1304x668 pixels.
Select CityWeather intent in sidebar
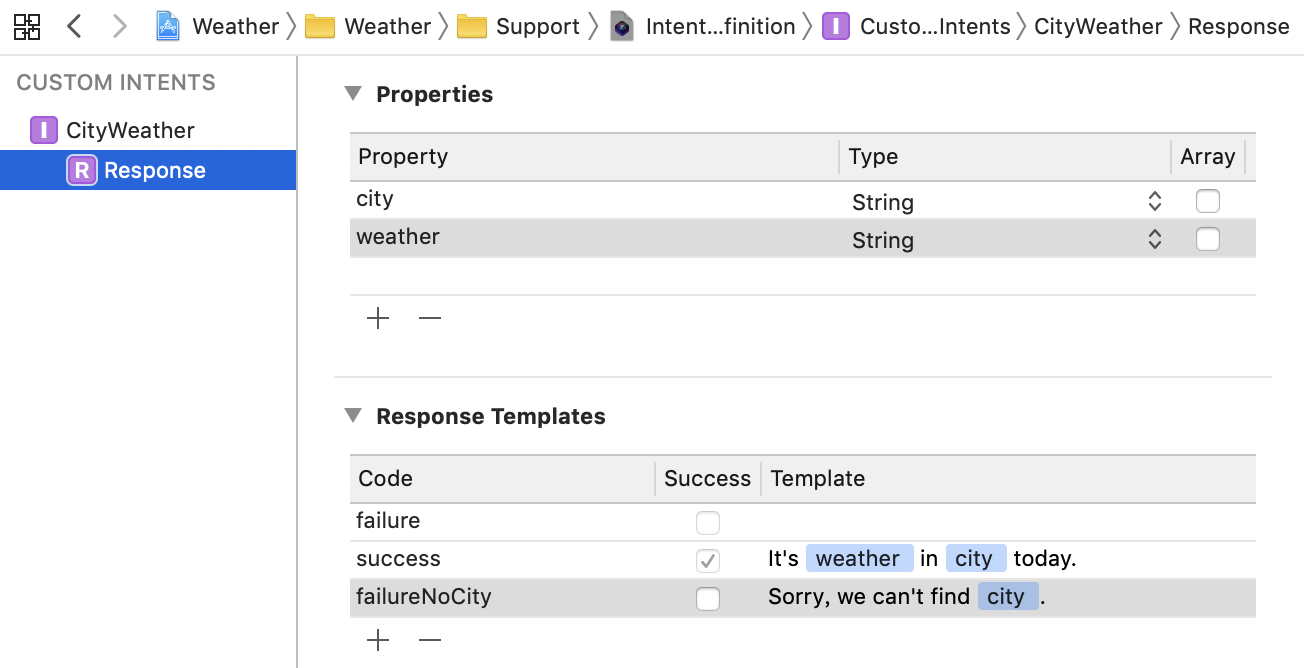click(x=130, y=130)
